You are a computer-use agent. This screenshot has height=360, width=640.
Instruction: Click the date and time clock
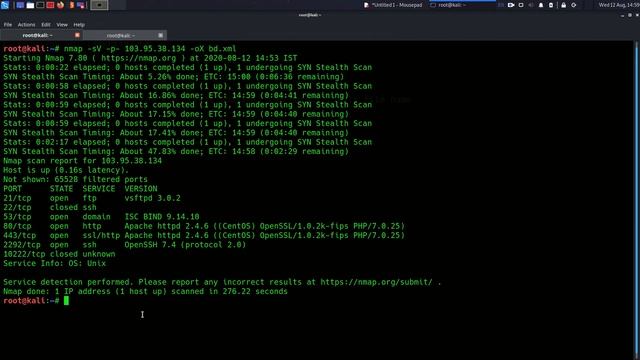(619, 5)
